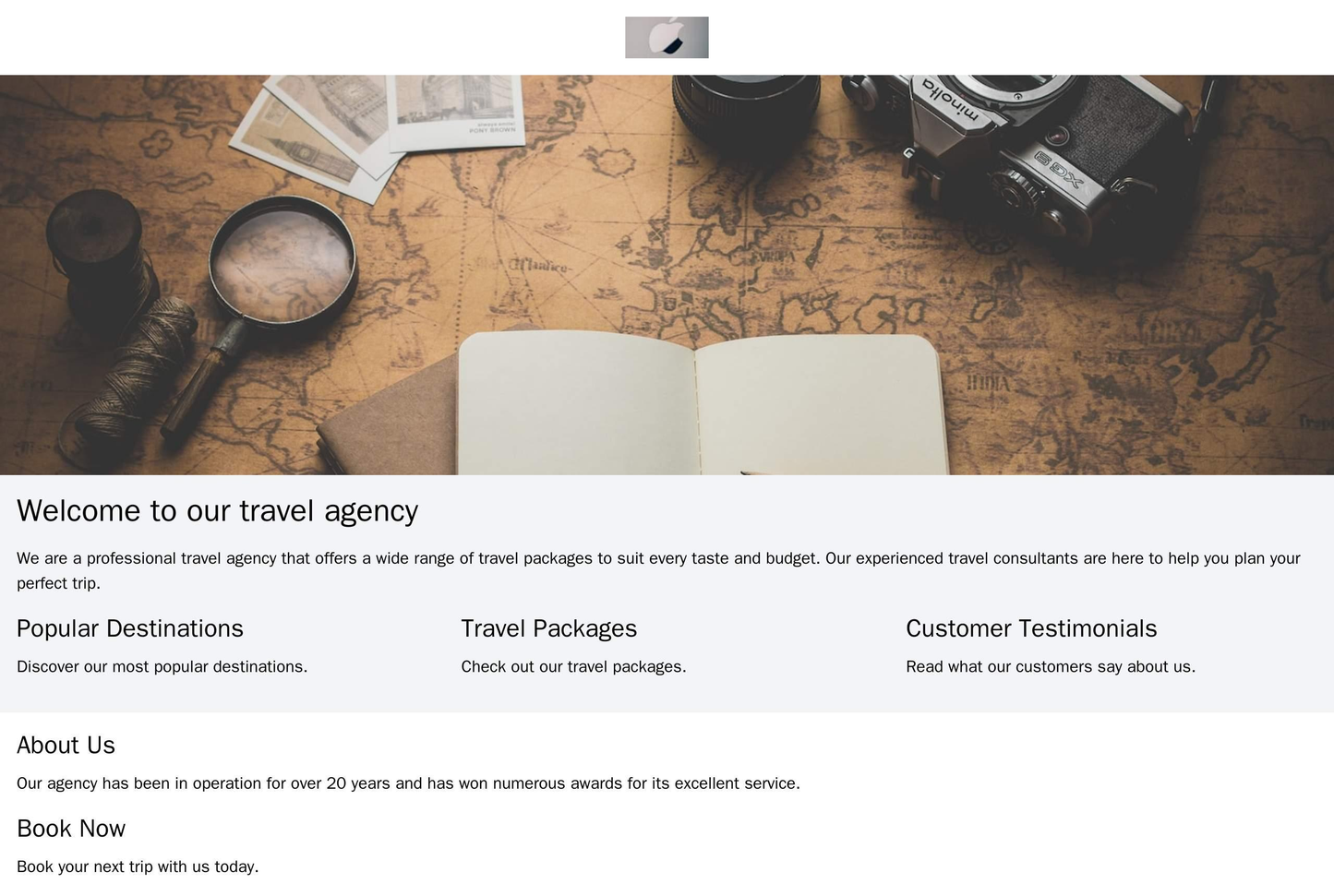
Task: Click "Check out our travel packages" text
Action: (573, 666)
